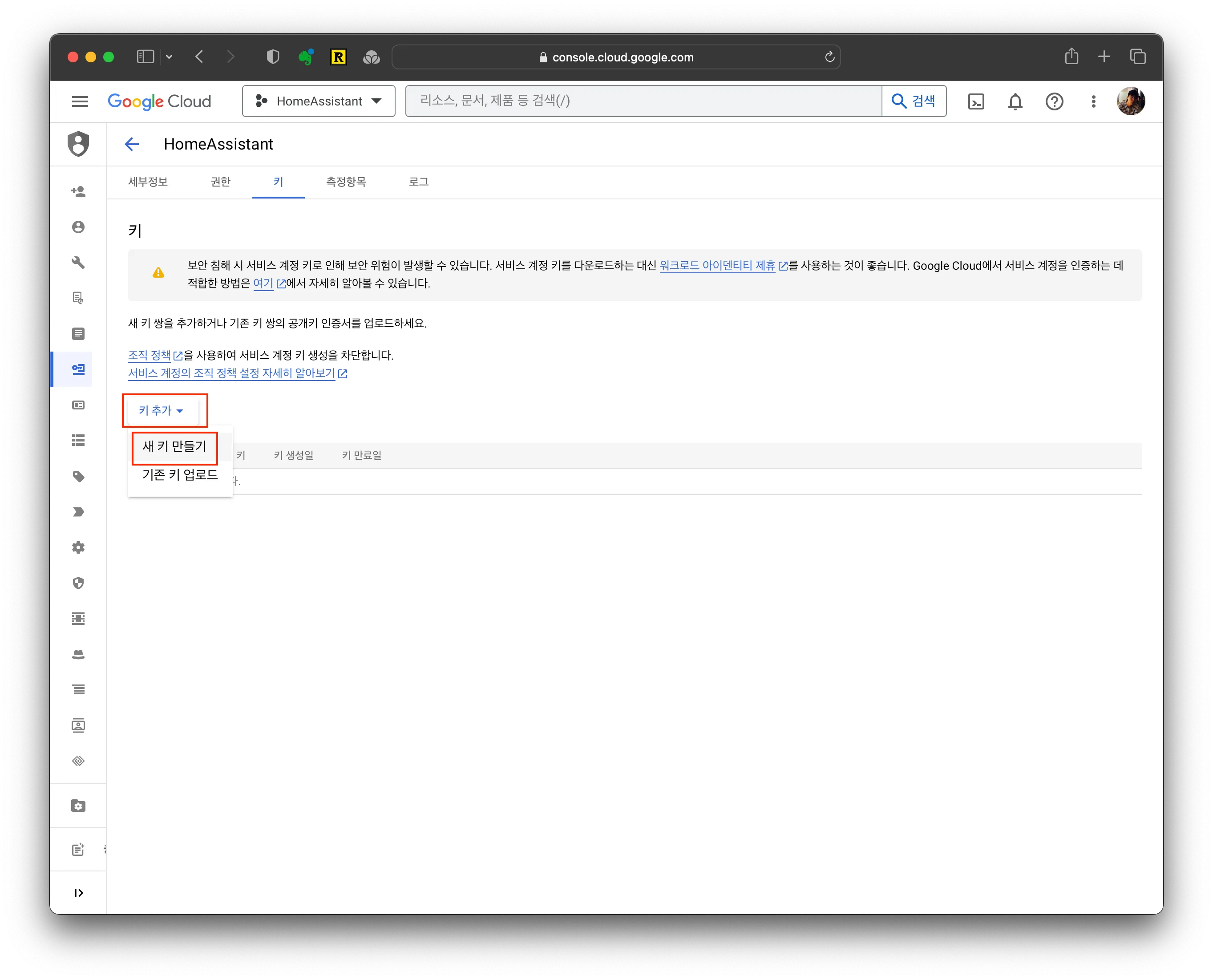
Task: Open the tags label sidebar icon
Action: pyautogui.click(x=78, y=477)
